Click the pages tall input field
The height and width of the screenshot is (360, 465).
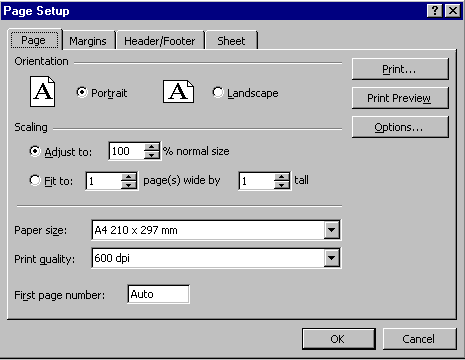(257, 181)
